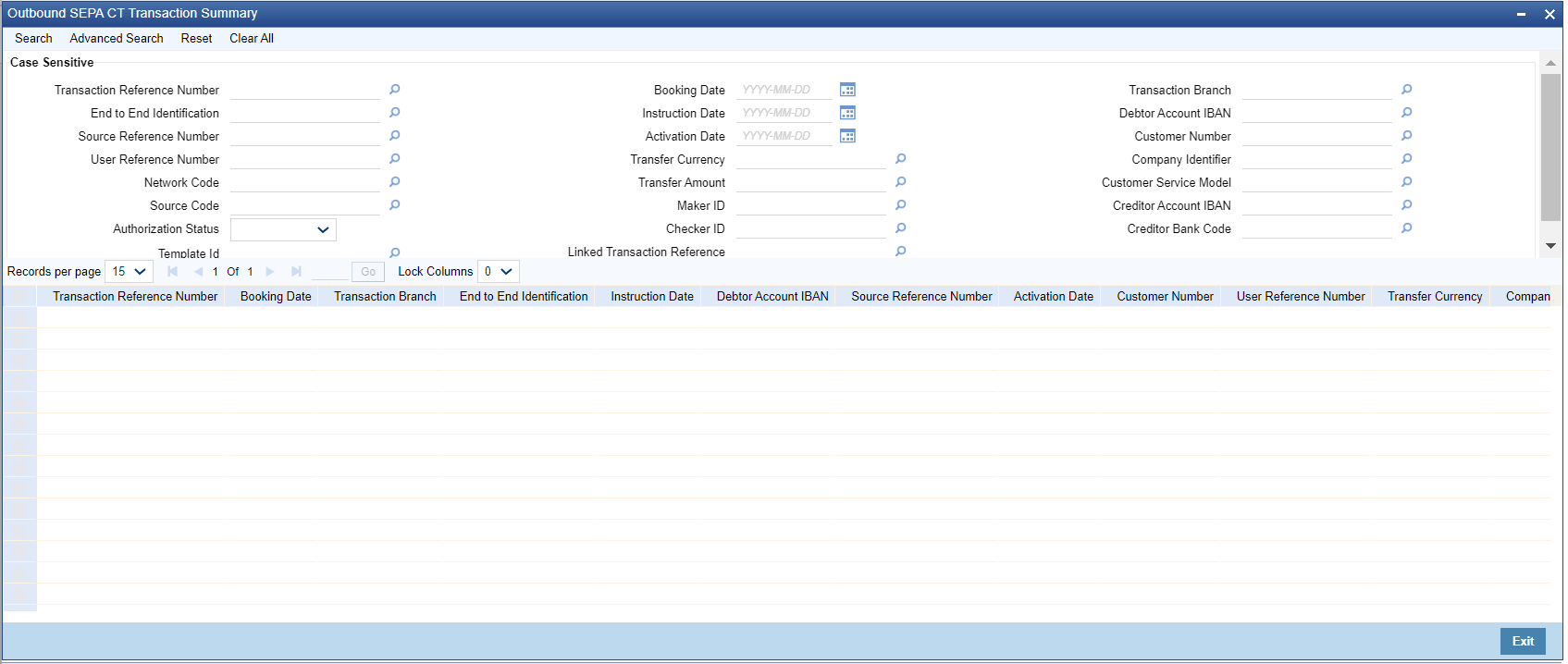Click Reset in the toolbar

point(196,38)
